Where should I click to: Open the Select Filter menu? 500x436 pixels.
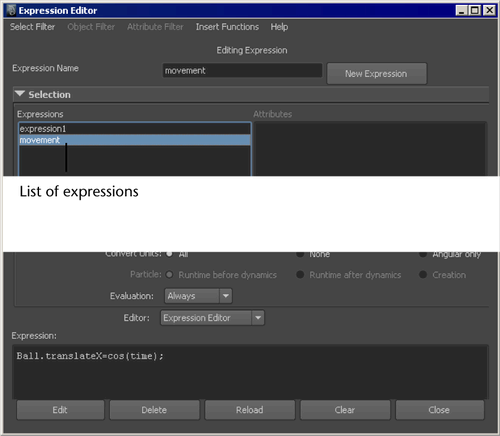(x=32, y=27)
